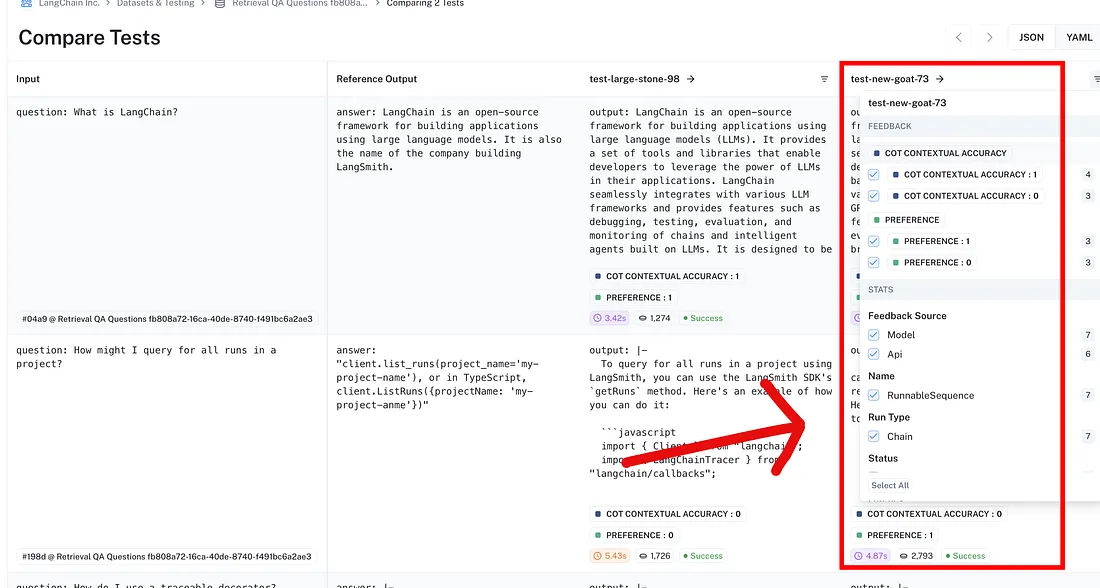Click PREFERENCE : 0 tag above 5.43s latency
The image size is (1100, 588).
click(634, 535)
